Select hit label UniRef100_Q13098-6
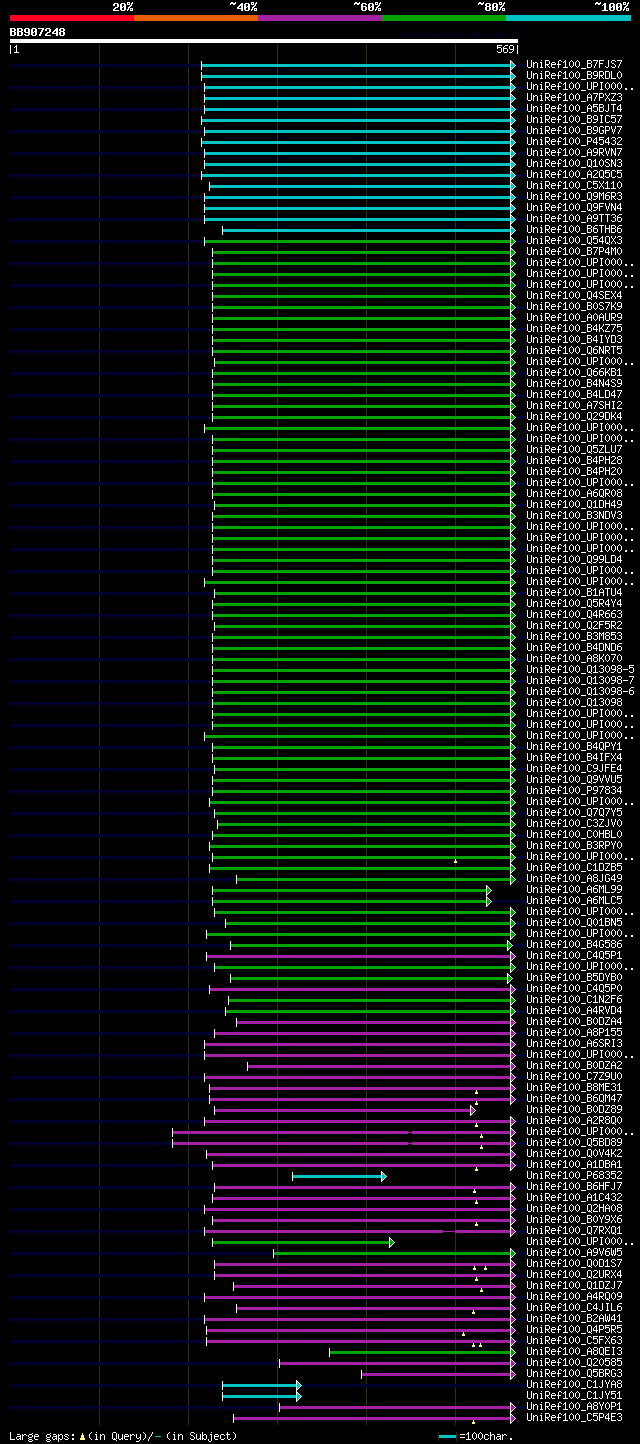 [580, 691]
